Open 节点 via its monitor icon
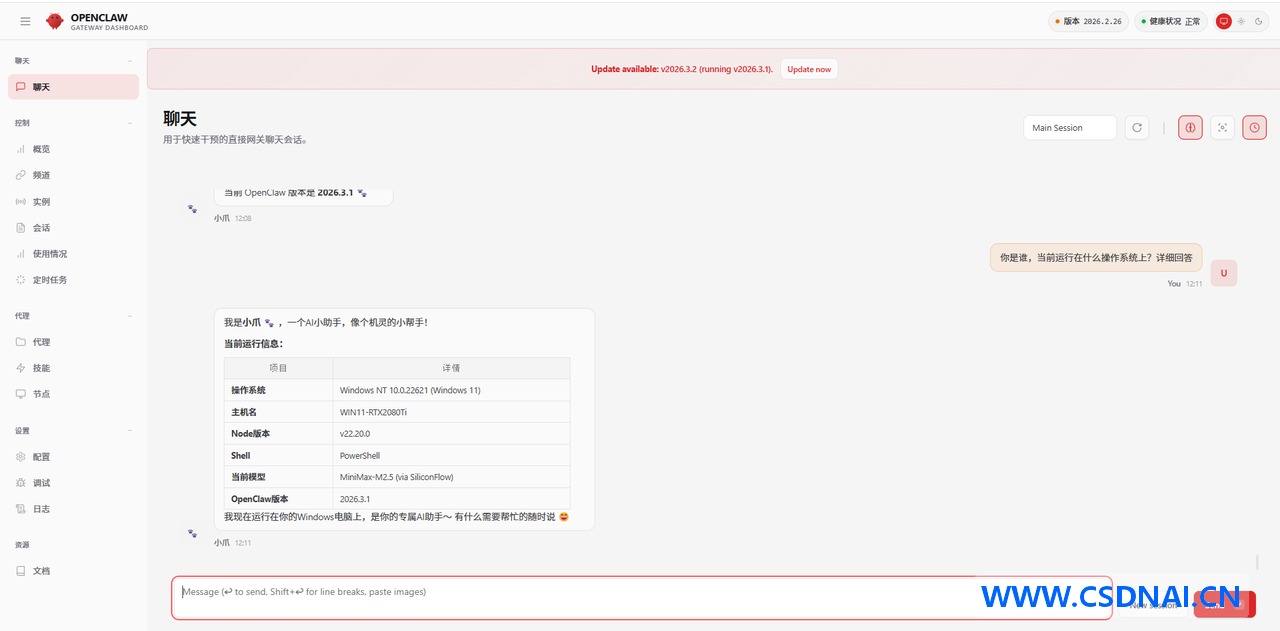Image resolution: width=1280 pixels, height=631 pixels. click(x=21, y=394)
